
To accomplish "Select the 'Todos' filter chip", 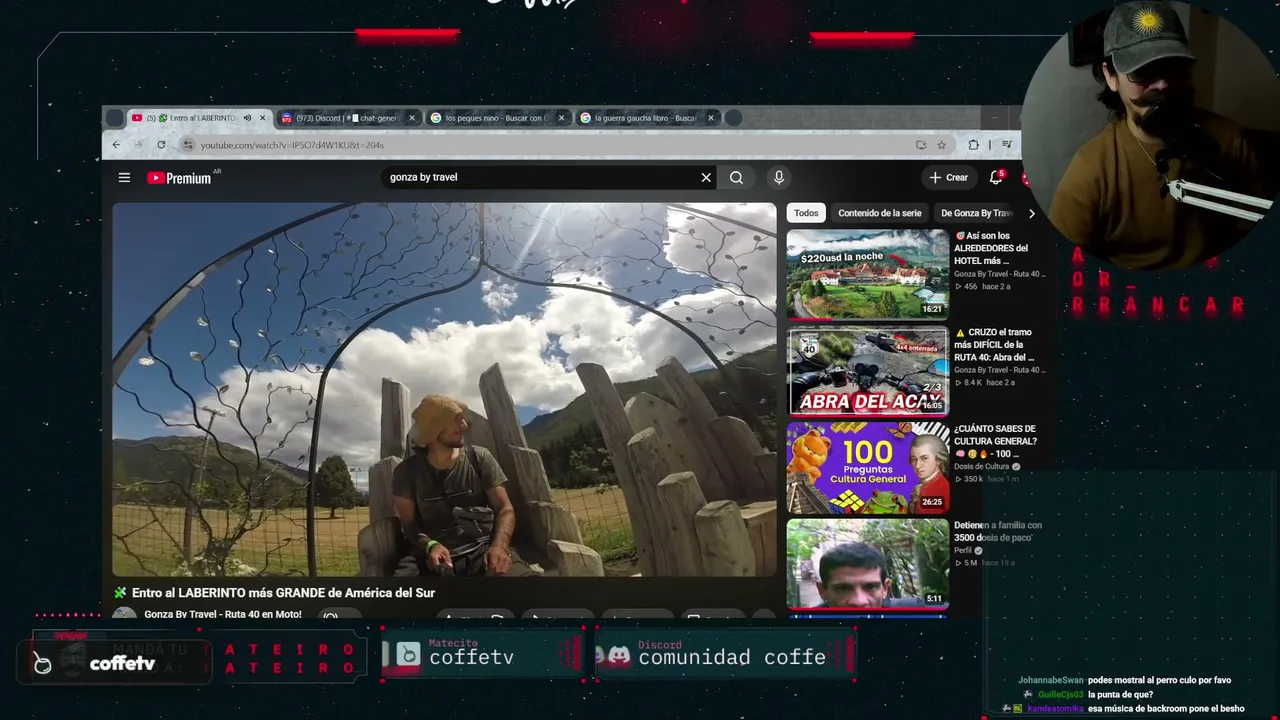I will coord(806,213).
